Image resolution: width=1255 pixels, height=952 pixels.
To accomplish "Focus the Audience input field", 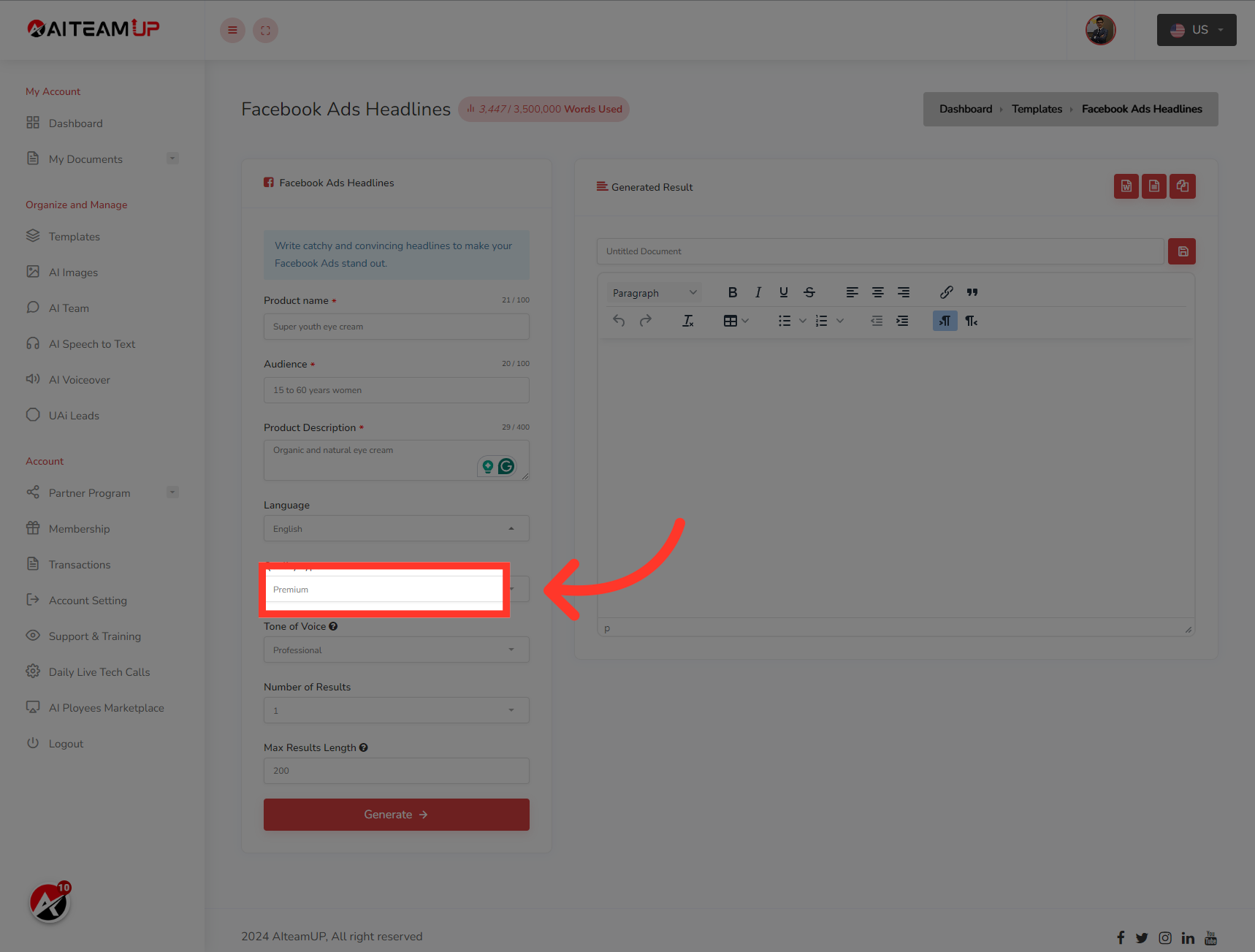I will click(x=397, y=390).
